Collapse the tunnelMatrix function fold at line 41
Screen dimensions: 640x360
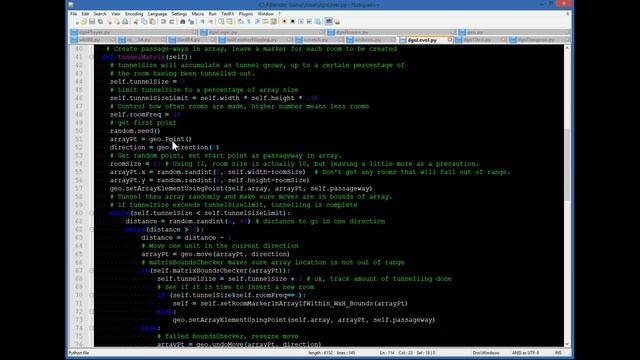[91, 57]
